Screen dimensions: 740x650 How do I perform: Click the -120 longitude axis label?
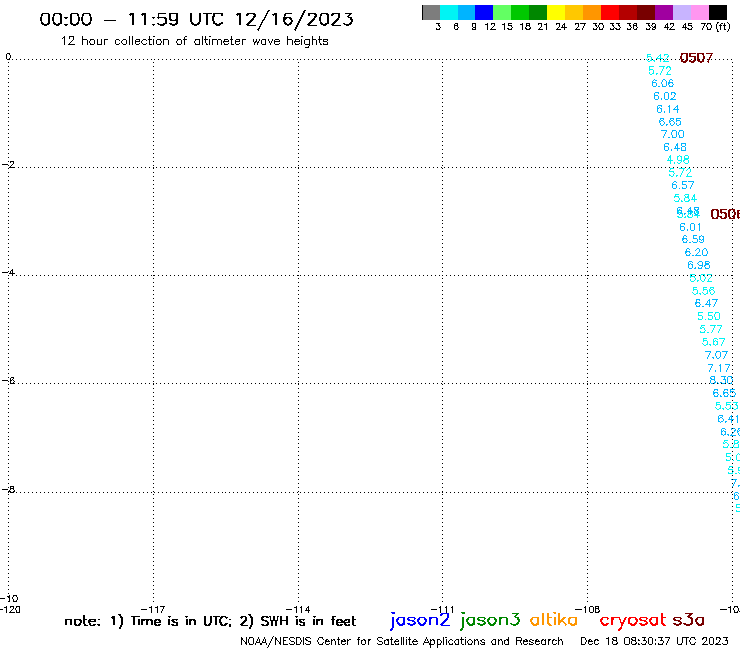click(10, 609)
